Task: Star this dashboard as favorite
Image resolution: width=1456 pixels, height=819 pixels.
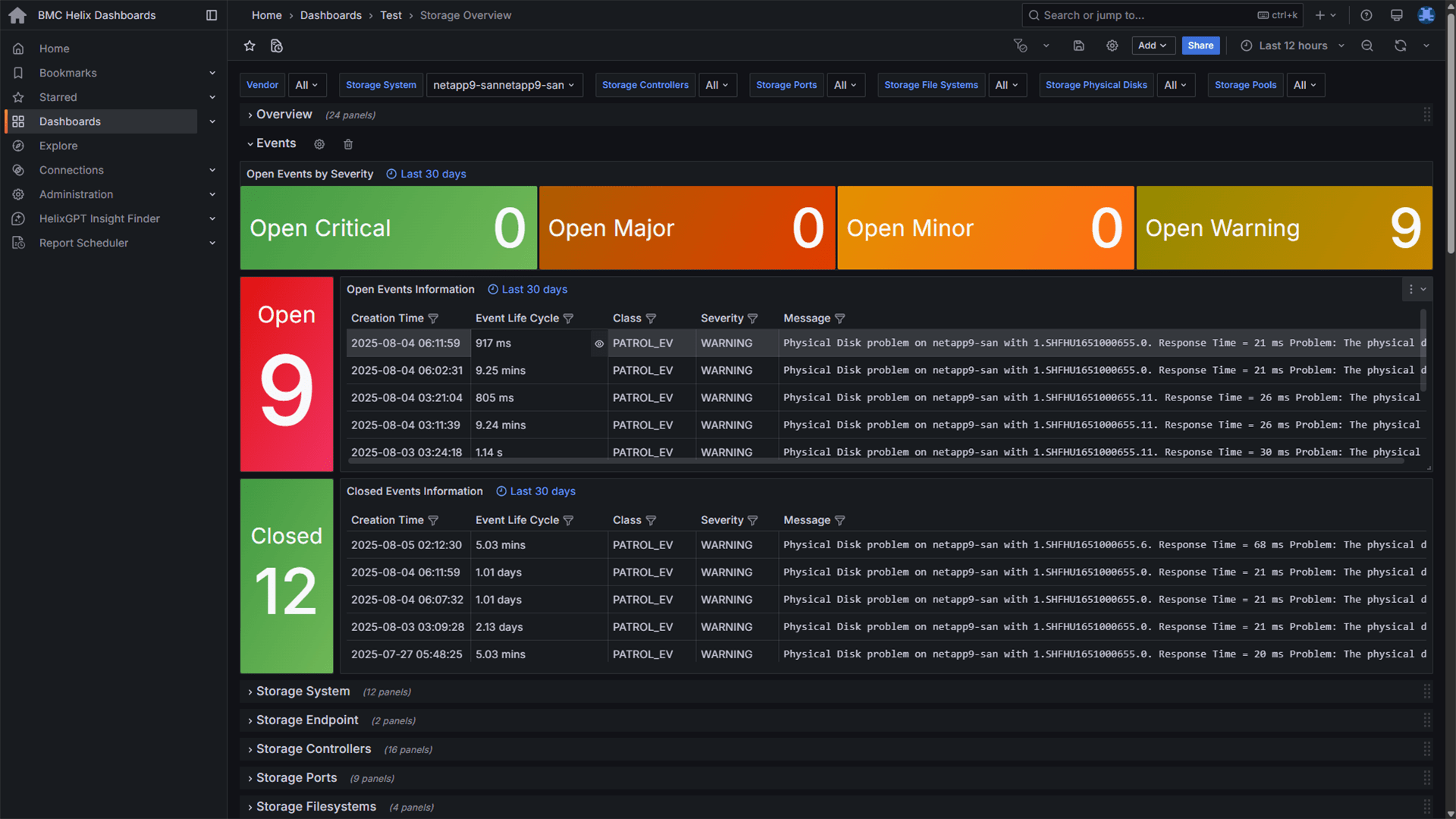Action: point(249,46)
